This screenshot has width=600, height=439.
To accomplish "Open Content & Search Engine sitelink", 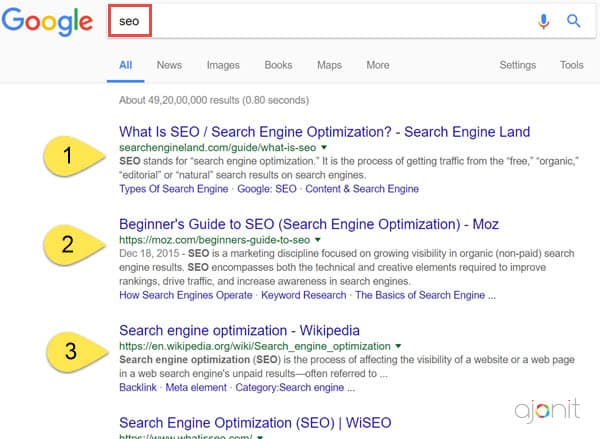I will point(362,189).
